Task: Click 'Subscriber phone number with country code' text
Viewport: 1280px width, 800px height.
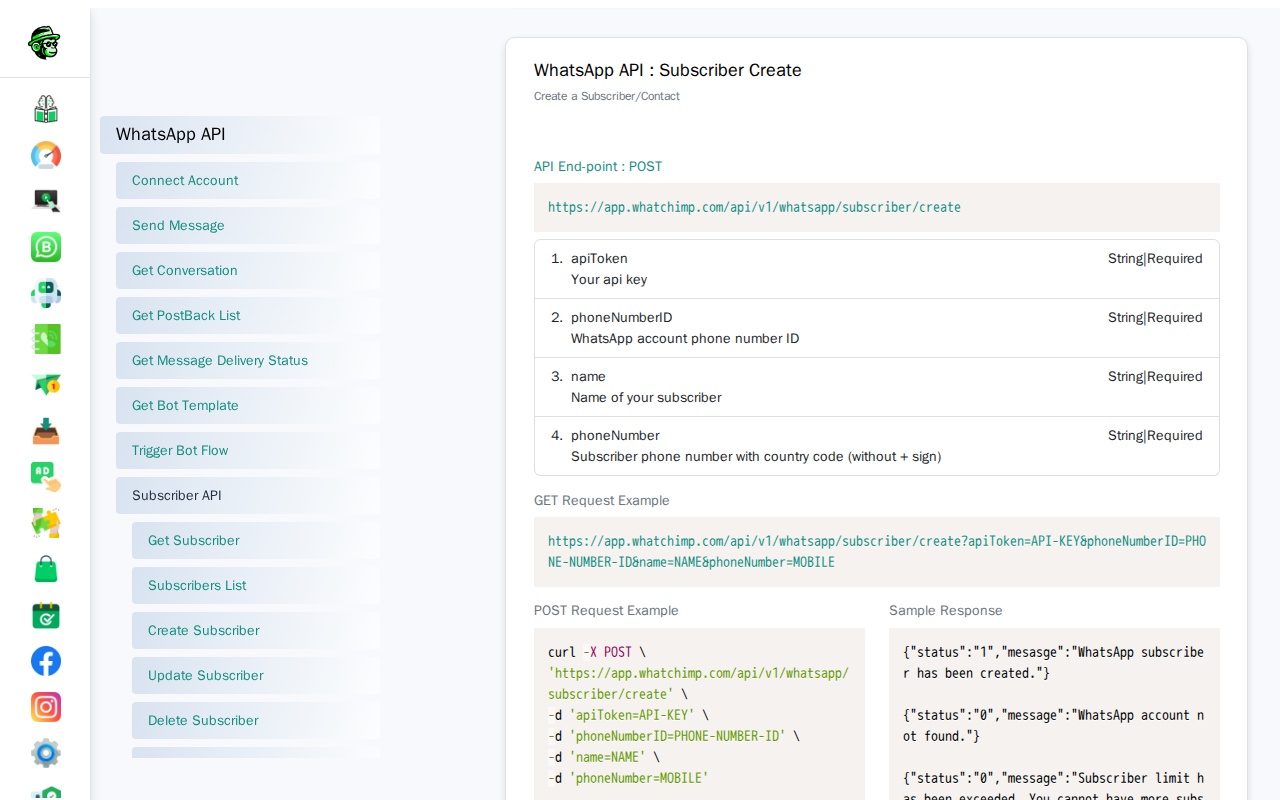Action: [x=756, y=457]
